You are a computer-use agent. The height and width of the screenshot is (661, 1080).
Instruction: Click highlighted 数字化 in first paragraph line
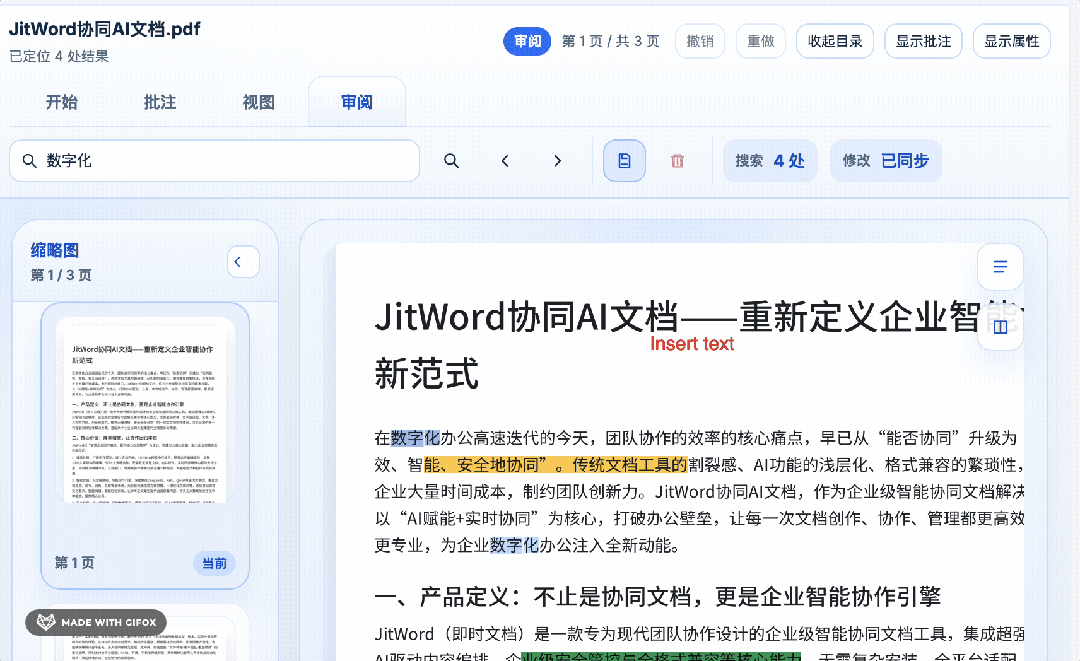[415, 438]
